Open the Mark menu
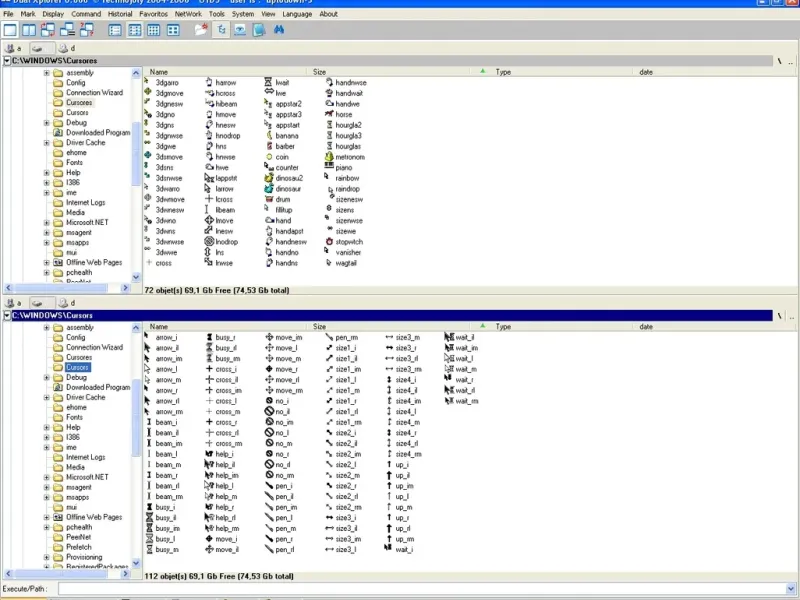The image size is (800, 600). (x=28, y=14)
